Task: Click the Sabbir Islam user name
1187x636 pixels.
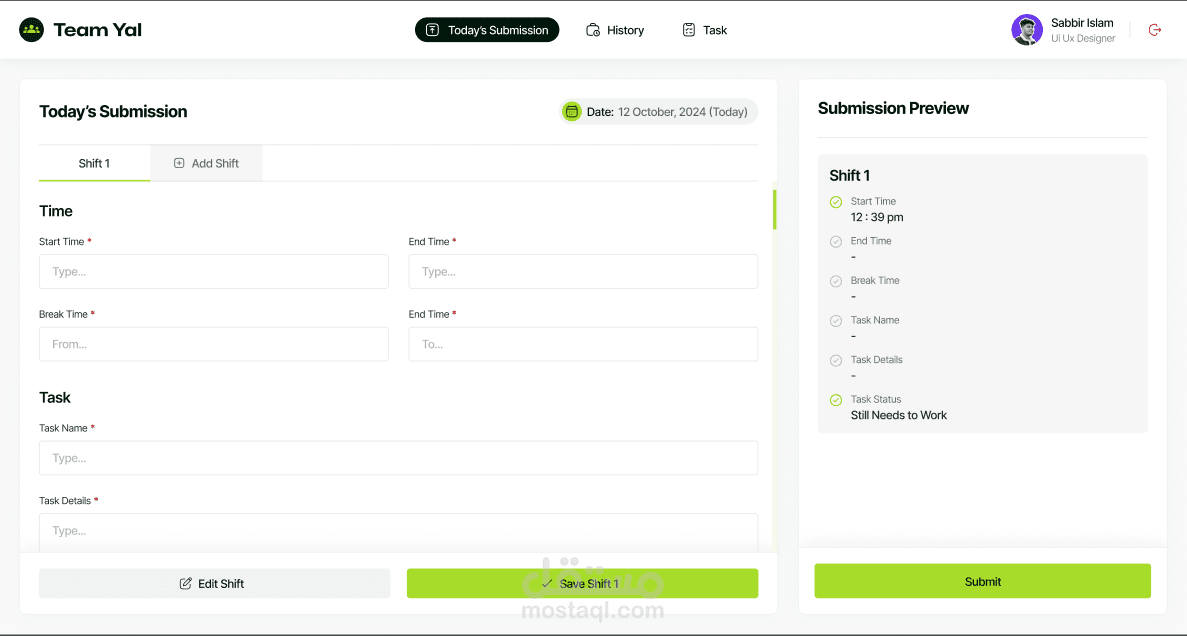Action: [x=1082, y=23]
